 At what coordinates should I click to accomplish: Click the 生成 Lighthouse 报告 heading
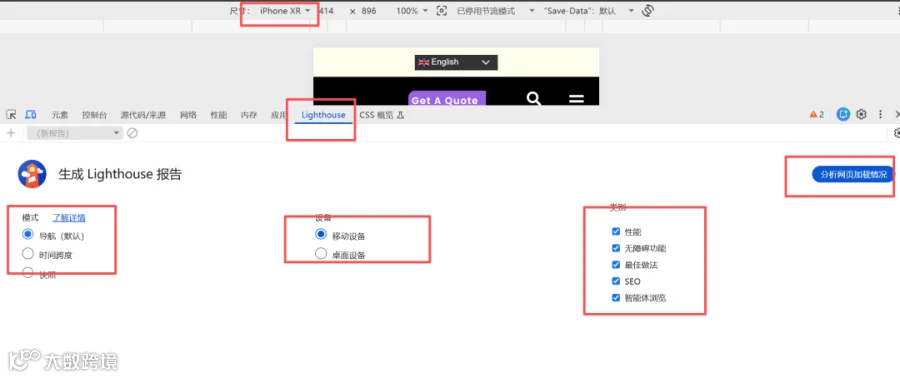tap(120, 174)
